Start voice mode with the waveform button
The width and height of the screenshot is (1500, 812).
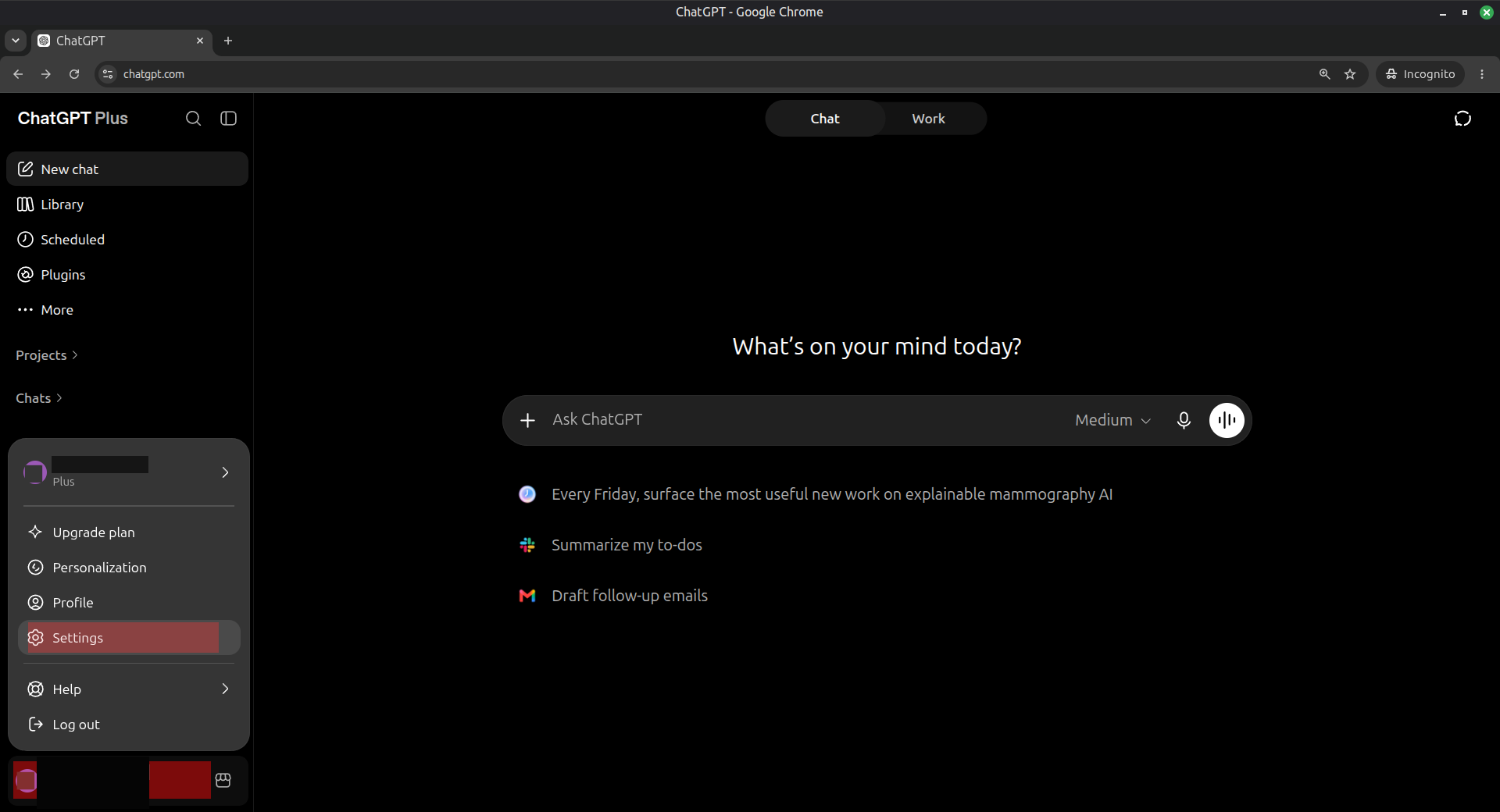(x=1227, y=420)
